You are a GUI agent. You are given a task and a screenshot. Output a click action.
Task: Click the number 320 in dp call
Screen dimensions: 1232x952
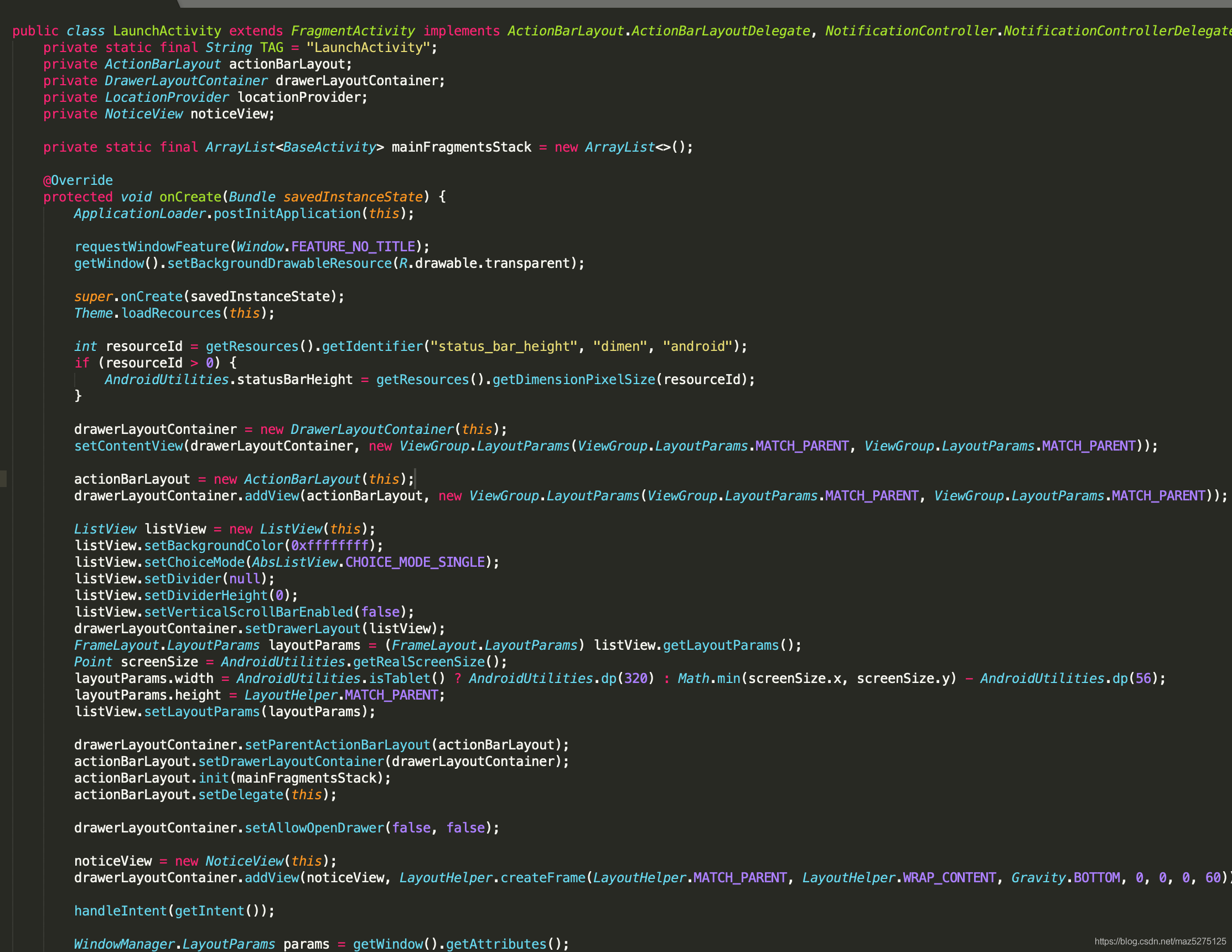635,679
